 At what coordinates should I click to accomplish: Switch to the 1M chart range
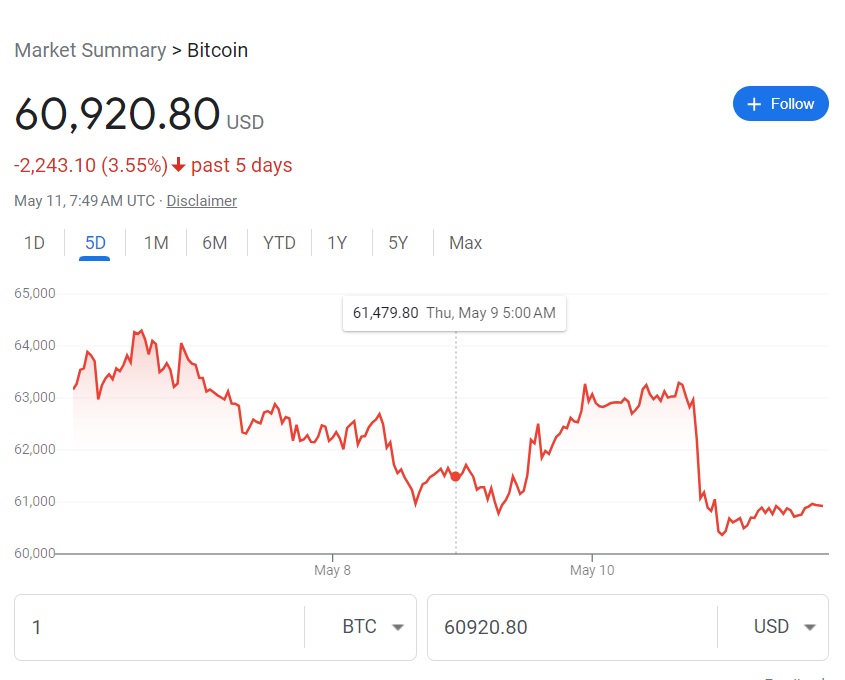[156, 243]
